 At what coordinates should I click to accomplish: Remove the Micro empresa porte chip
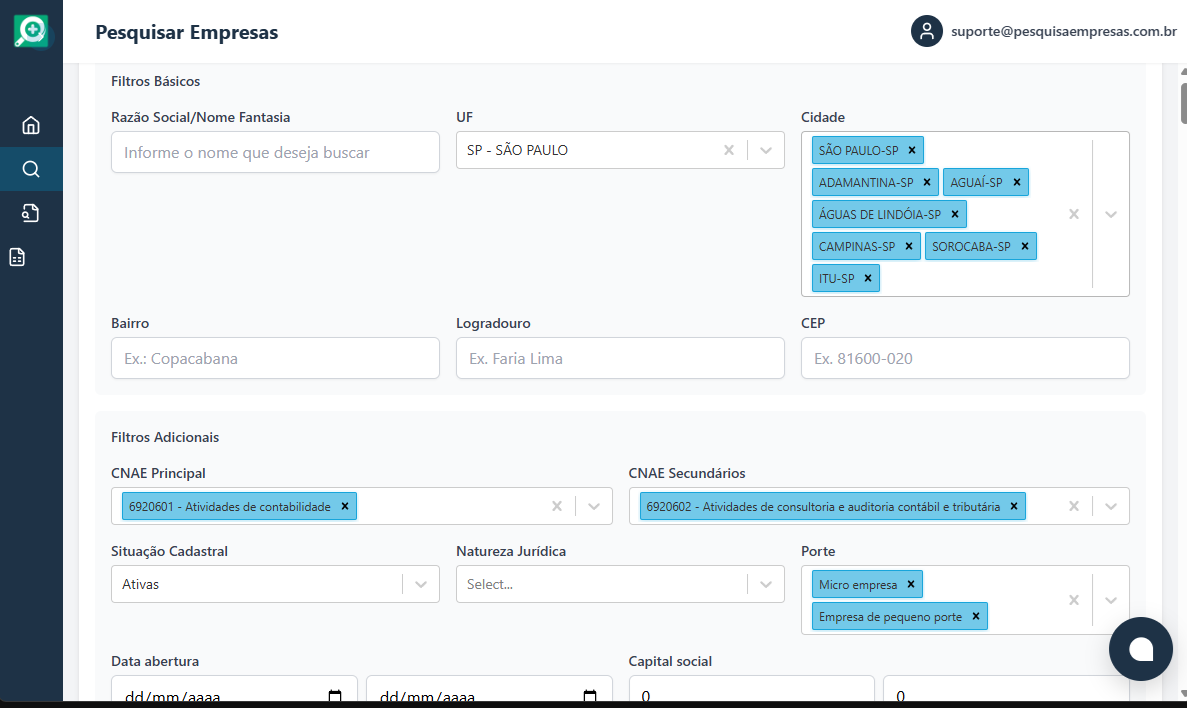click(x=910, y=583)
